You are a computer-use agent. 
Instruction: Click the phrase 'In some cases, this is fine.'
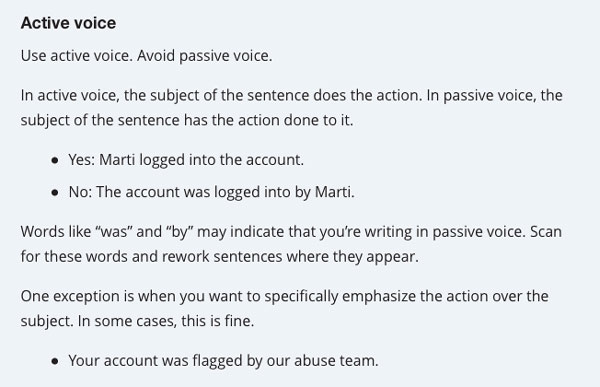click(166, 321)
